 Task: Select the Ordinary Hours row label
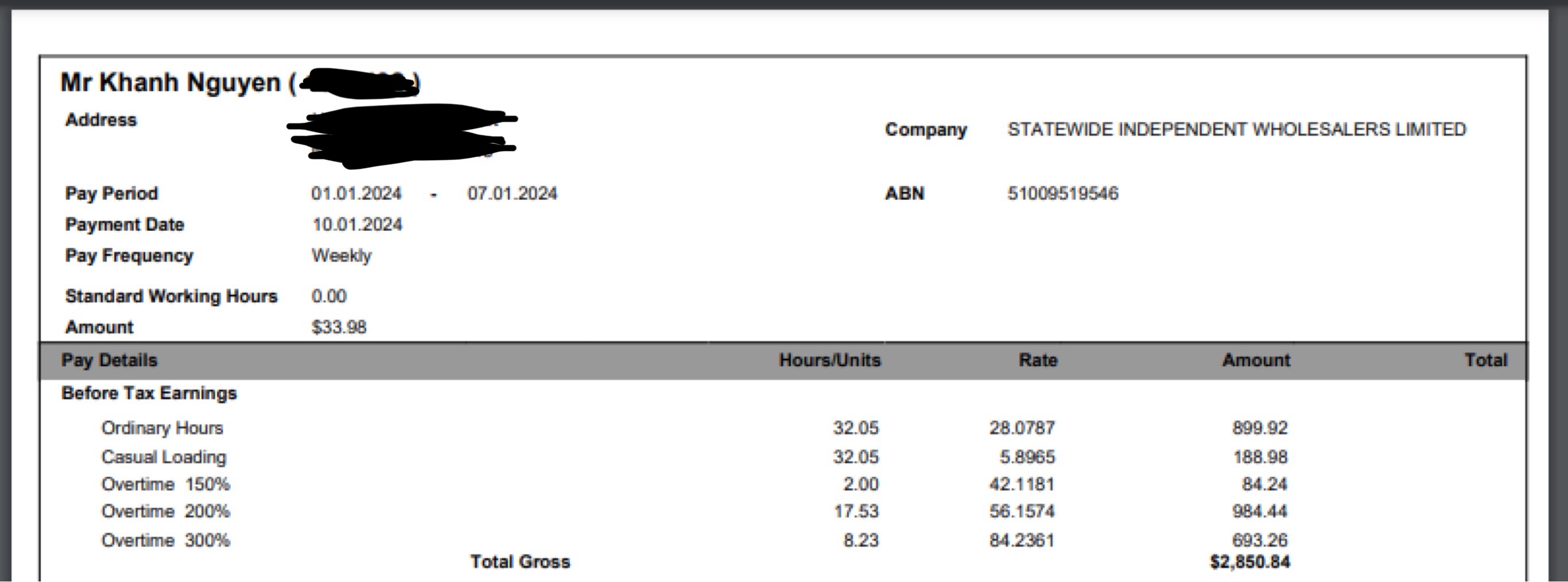click(162, 429)
